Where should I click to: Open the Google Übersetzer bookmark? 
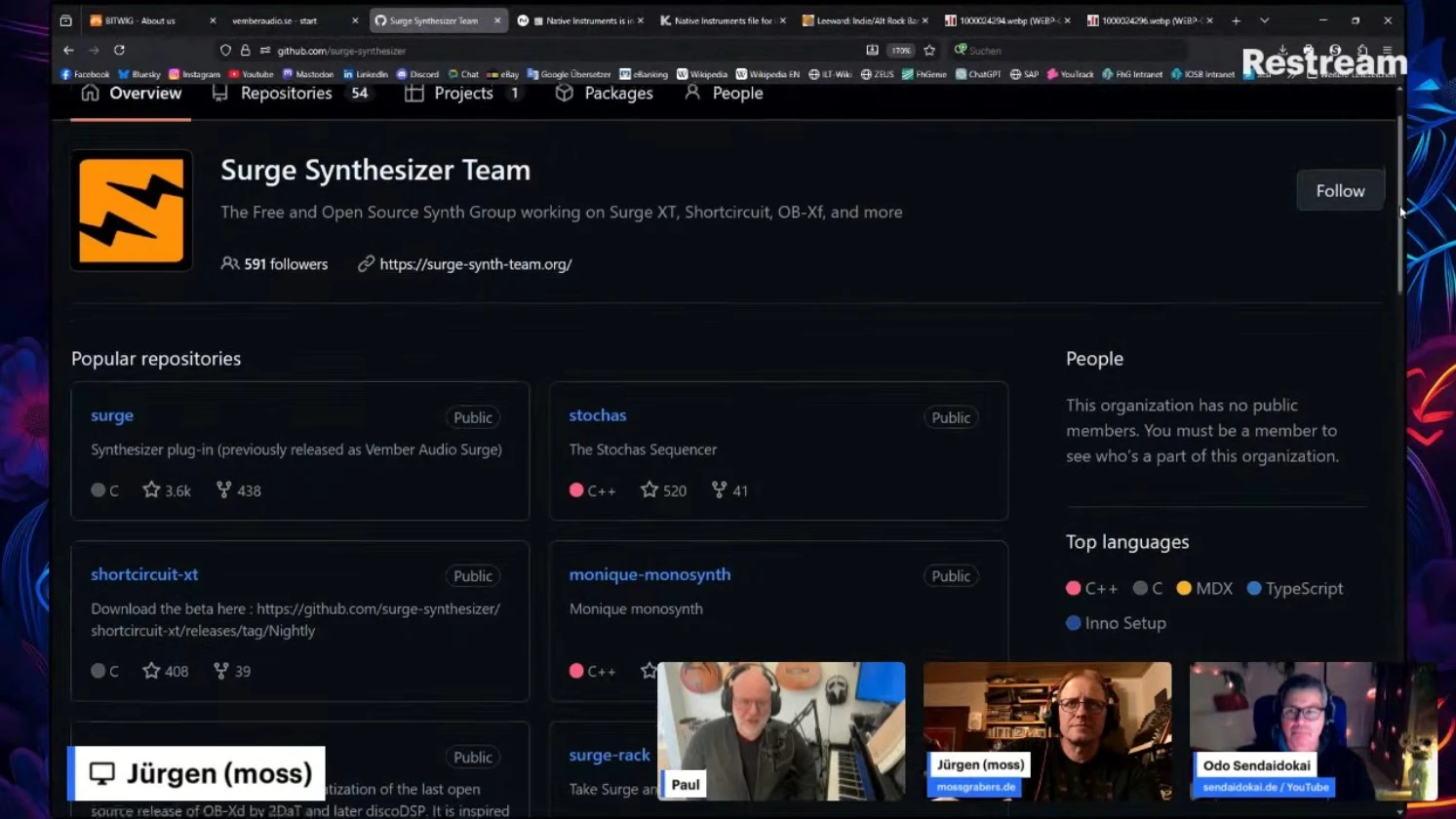(569, 74)
